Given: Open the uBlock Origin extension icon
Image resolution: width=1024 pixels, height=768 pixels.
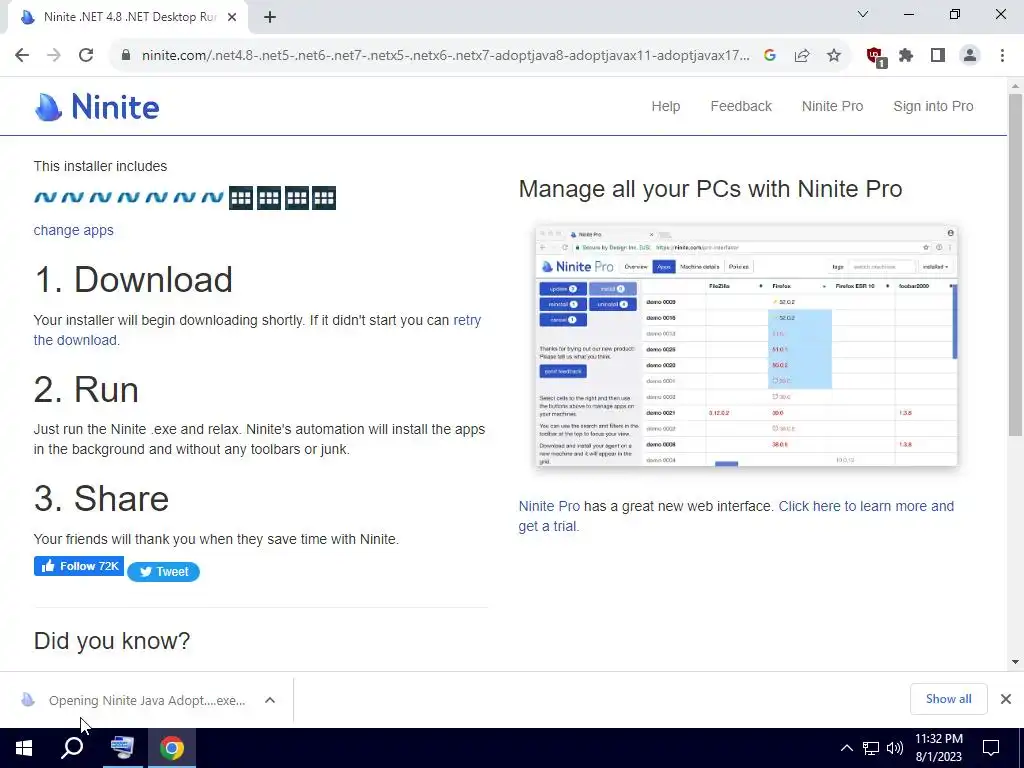Looking at the screenshot, I should 875,56.
